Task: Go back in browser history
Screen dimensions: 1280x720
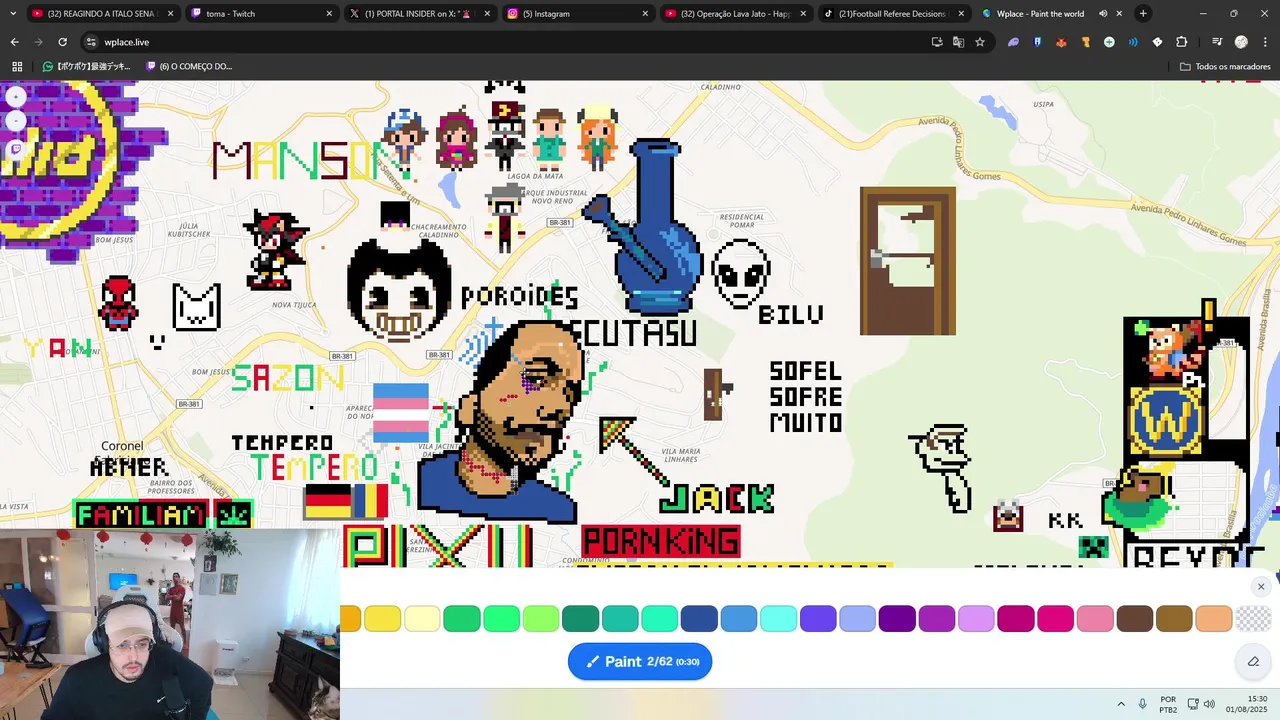Action: 14,42
